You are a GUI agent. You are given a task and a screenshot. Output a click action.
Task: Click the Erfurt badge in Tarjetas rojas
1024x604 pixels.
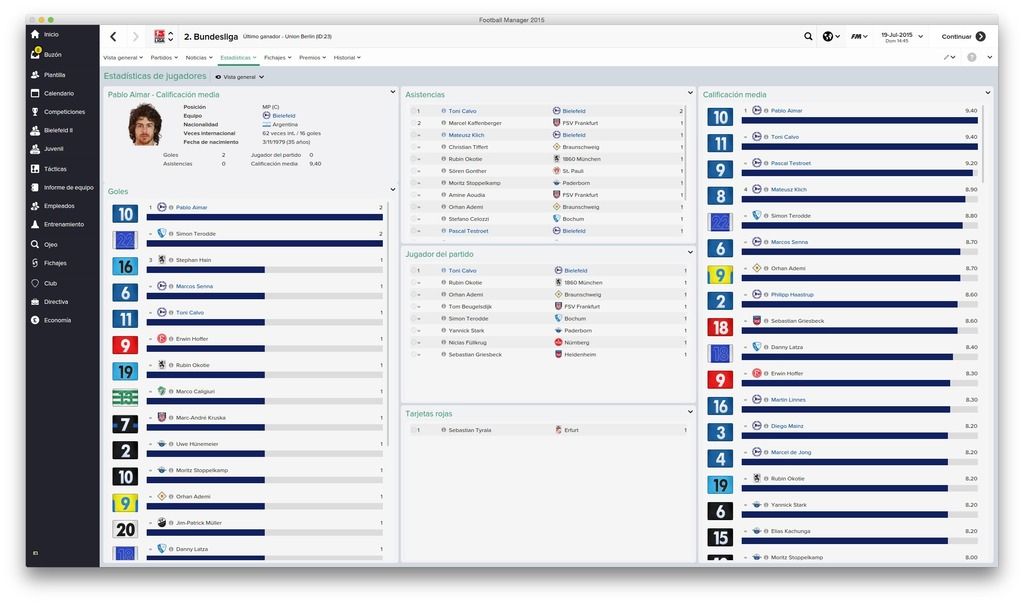558,430
